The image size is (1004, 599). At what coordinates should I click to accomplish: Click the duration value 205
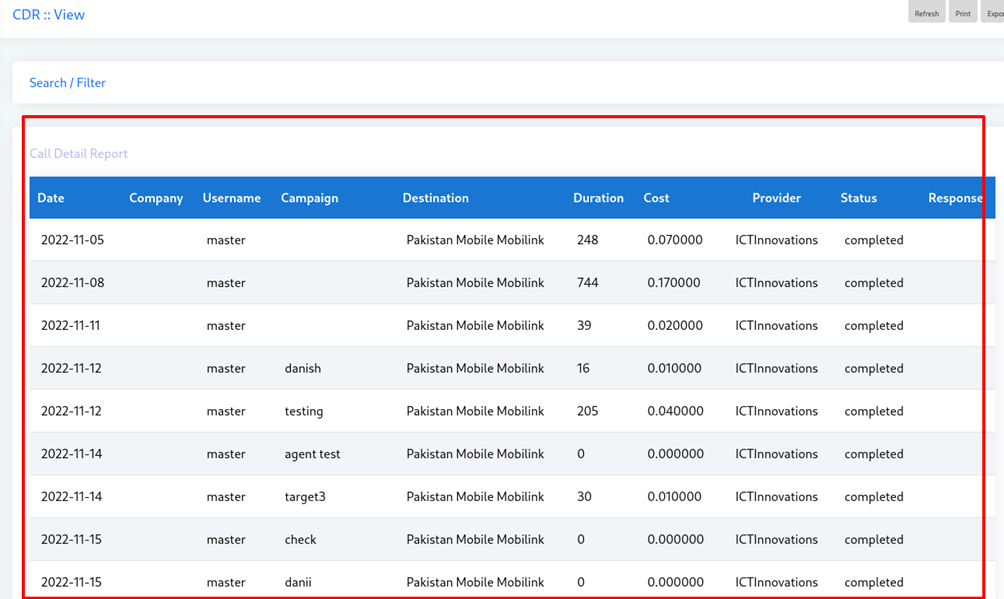587,411
